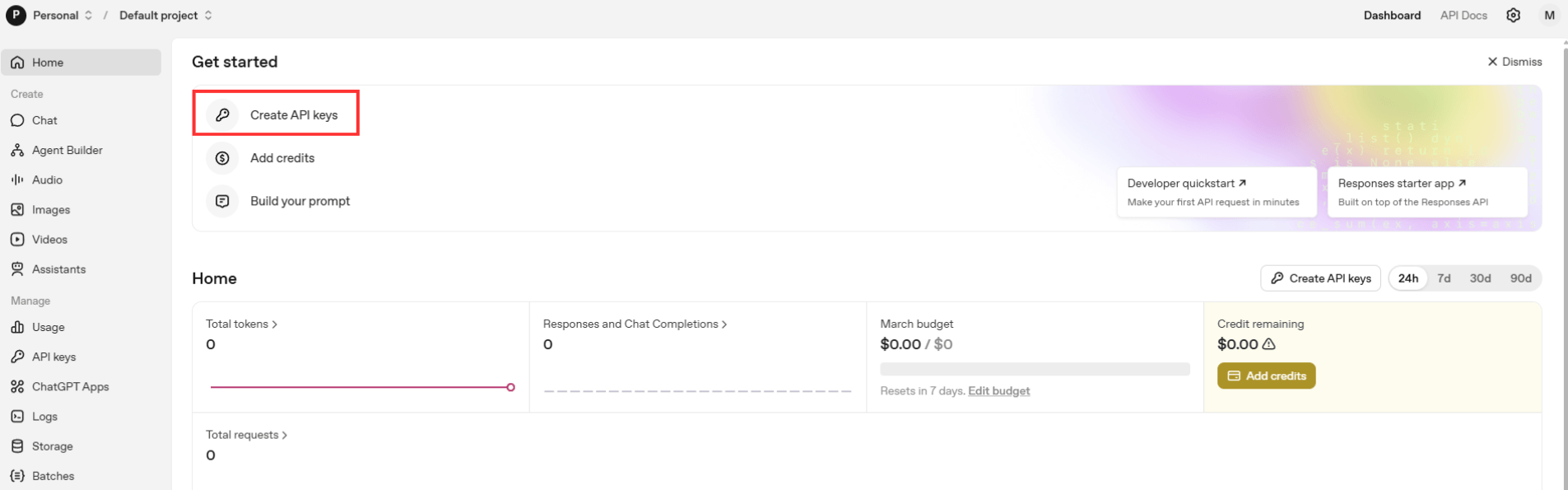Image resolution: width=1568 pixels, height=490 pixels.
Task: Click the Storage database icon
Action: pyautogui.click(x=17, y=446)
